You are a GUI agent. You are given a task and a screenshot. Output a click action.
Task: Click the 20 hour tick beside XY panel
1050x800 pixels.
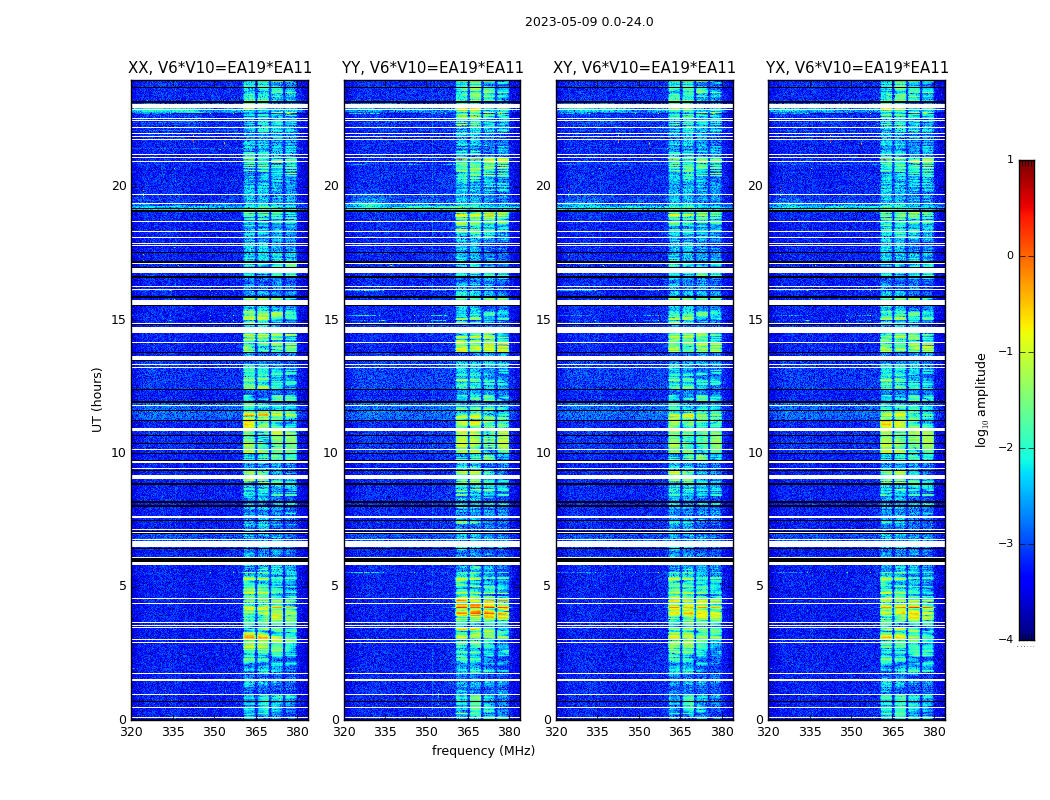click(543, 186)
